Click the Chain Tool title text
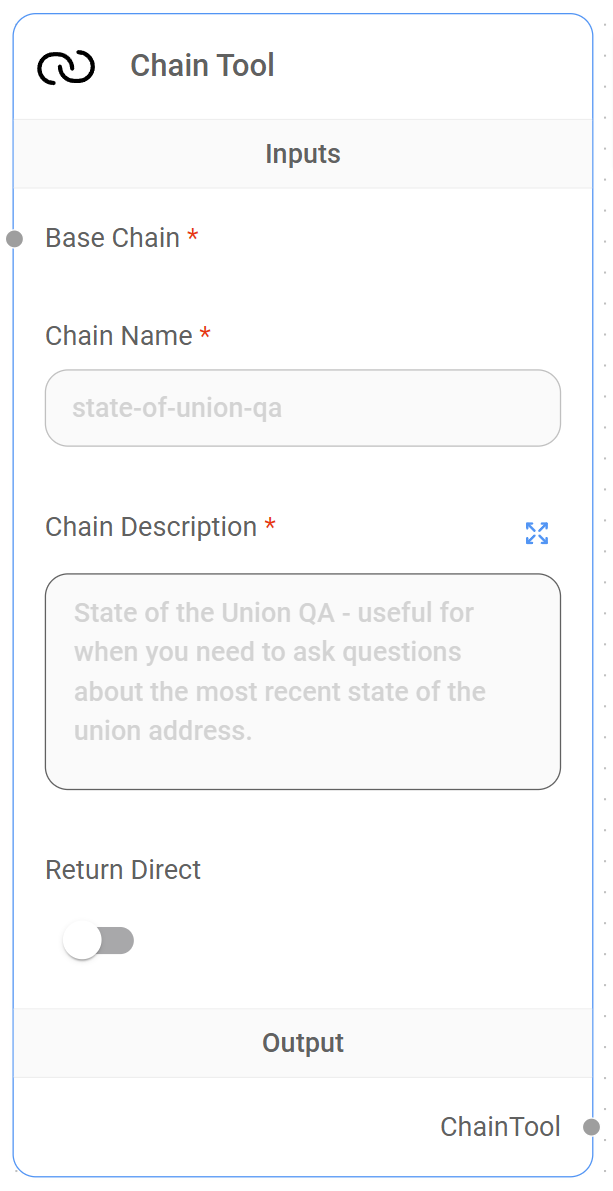The height and width of the screenshot is (1191, 613). click(x=202, y=65)
